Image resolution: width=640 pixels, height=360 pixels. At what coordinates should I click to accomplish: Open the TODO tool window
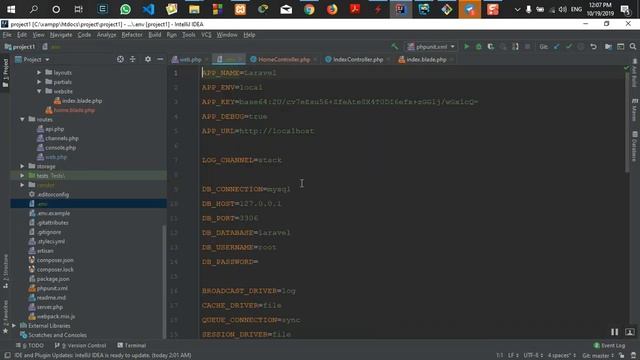(x=30, y=345)
